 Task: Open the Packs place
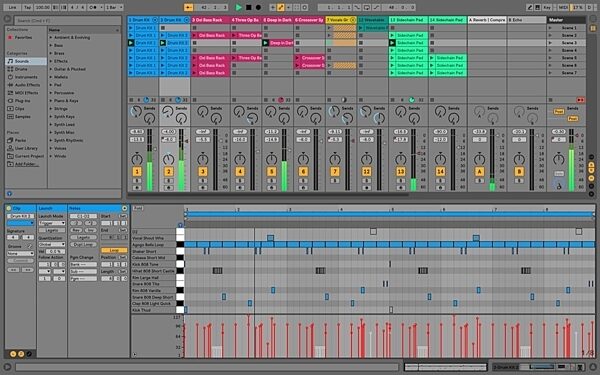pyautogui.click(x=20, y=140)
